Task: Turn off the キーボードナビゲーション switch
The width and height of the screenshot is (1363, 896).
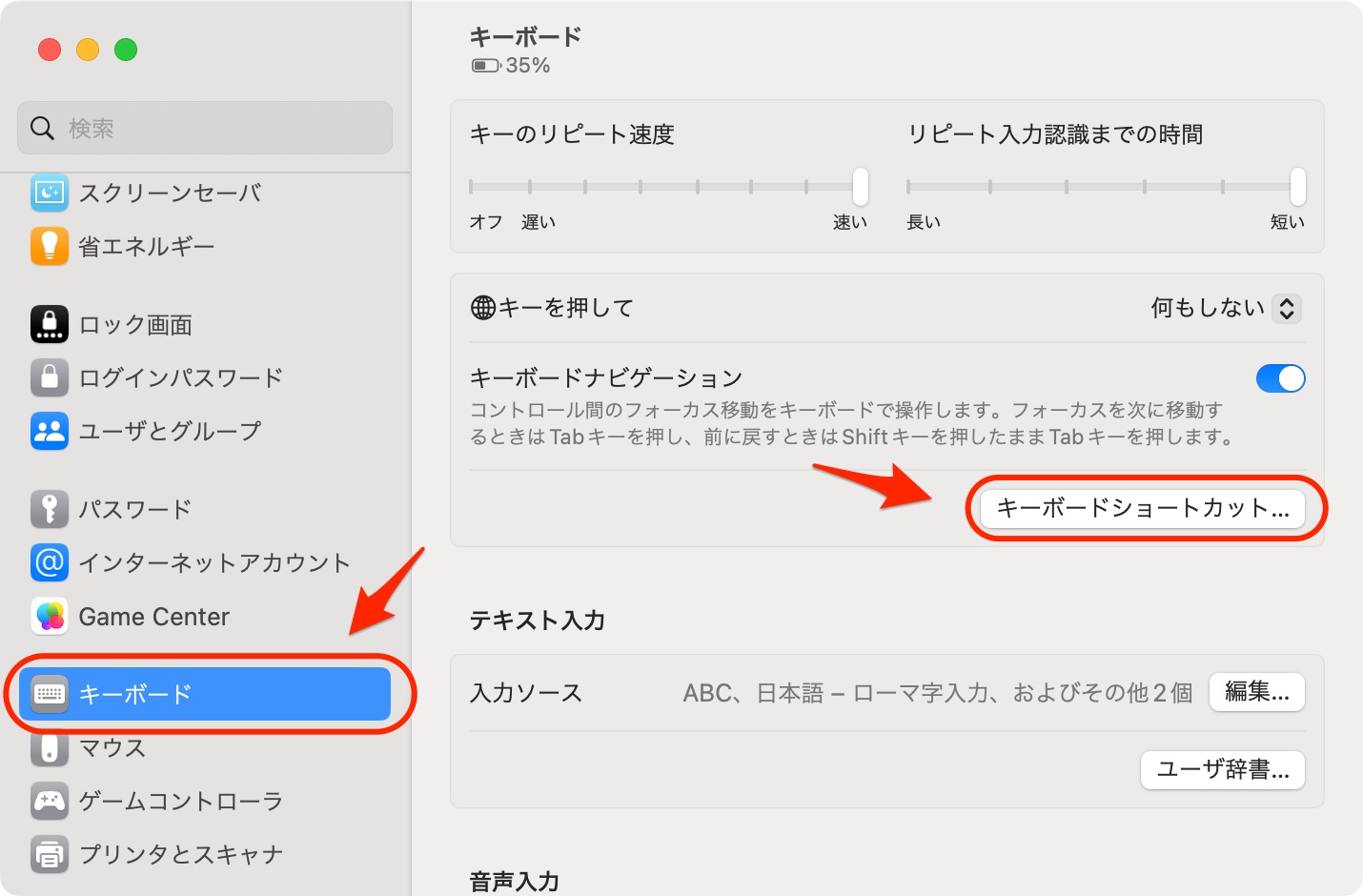Action: click(1280, 378)
